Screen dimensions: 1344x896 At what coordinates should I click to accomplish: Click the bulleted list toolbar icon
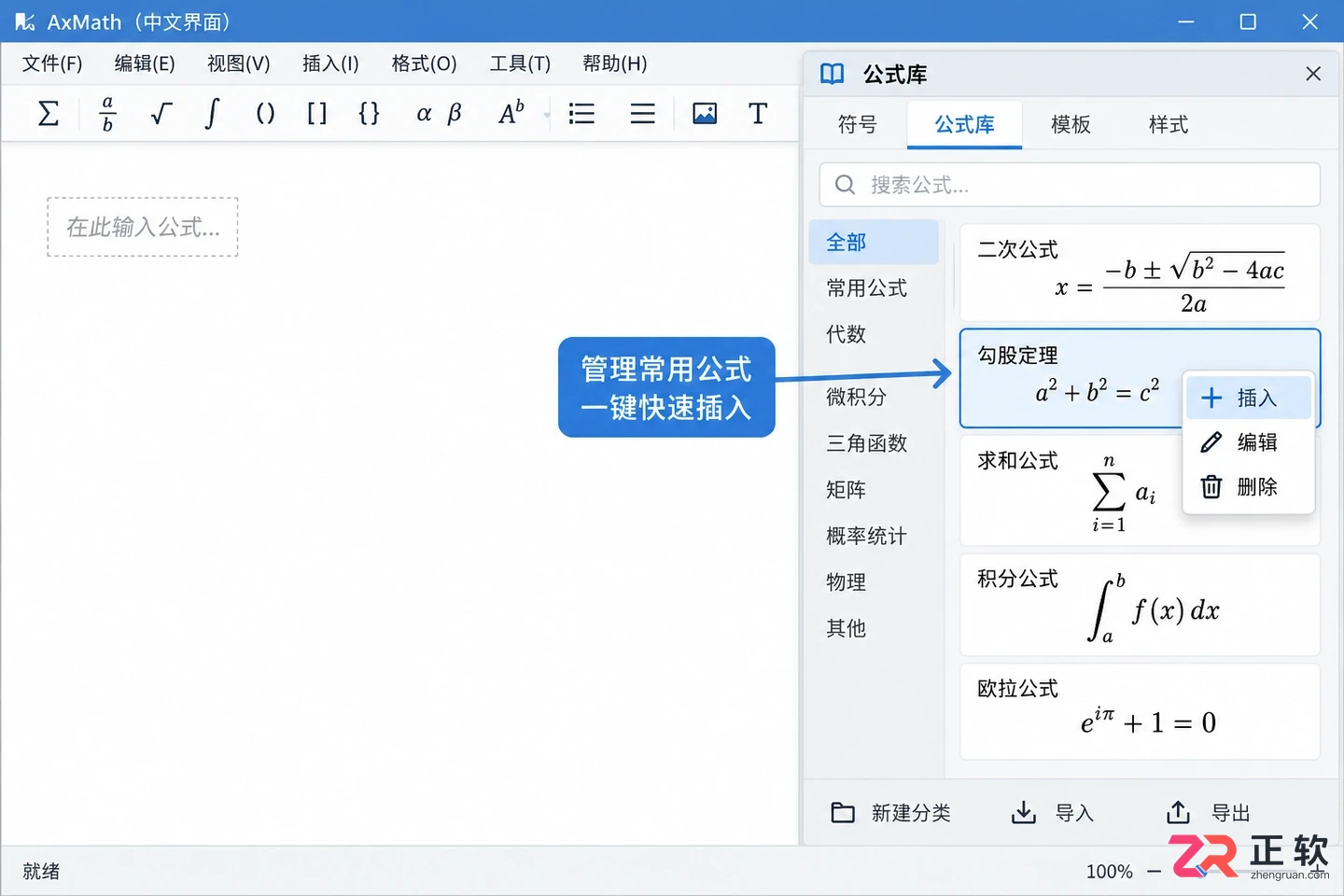pyautogui.click(x=581, y=114)
